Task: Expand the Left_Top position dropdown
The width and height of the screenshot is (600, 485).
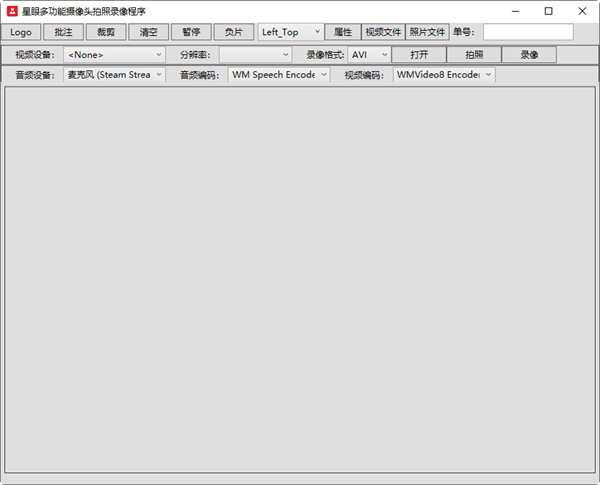Action: [290, 32]
